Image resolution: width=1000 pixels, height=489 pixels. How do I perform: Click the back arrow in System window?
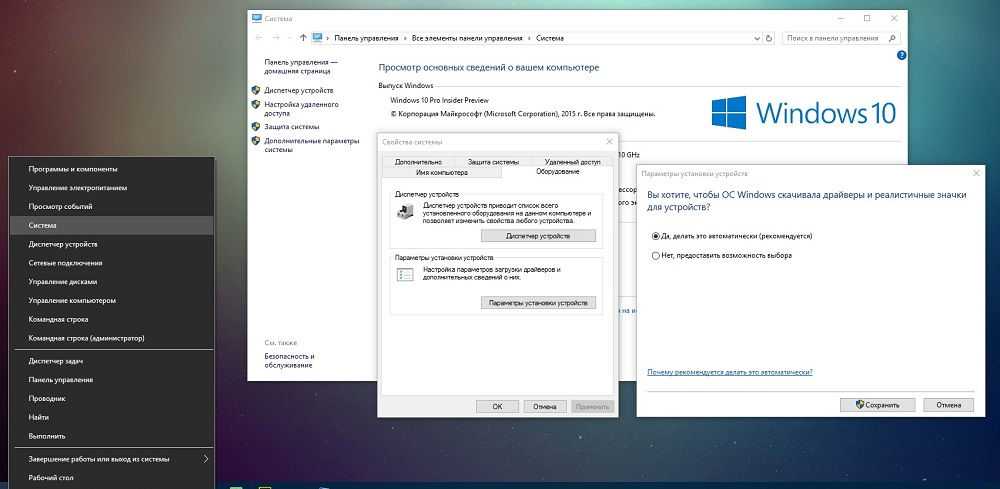tap(259, 38)
